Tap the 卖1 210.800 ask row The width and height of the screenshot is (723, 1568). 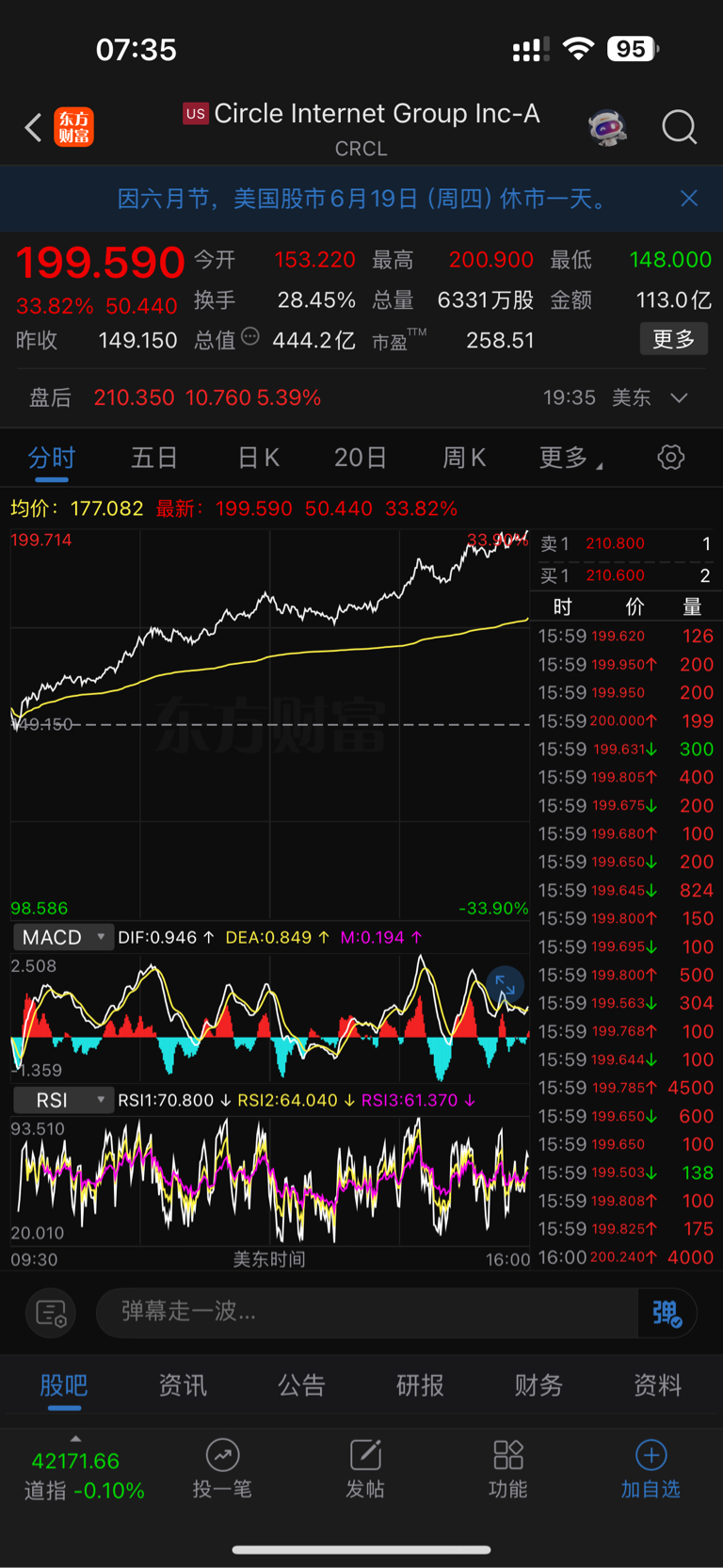pos(626,543)
